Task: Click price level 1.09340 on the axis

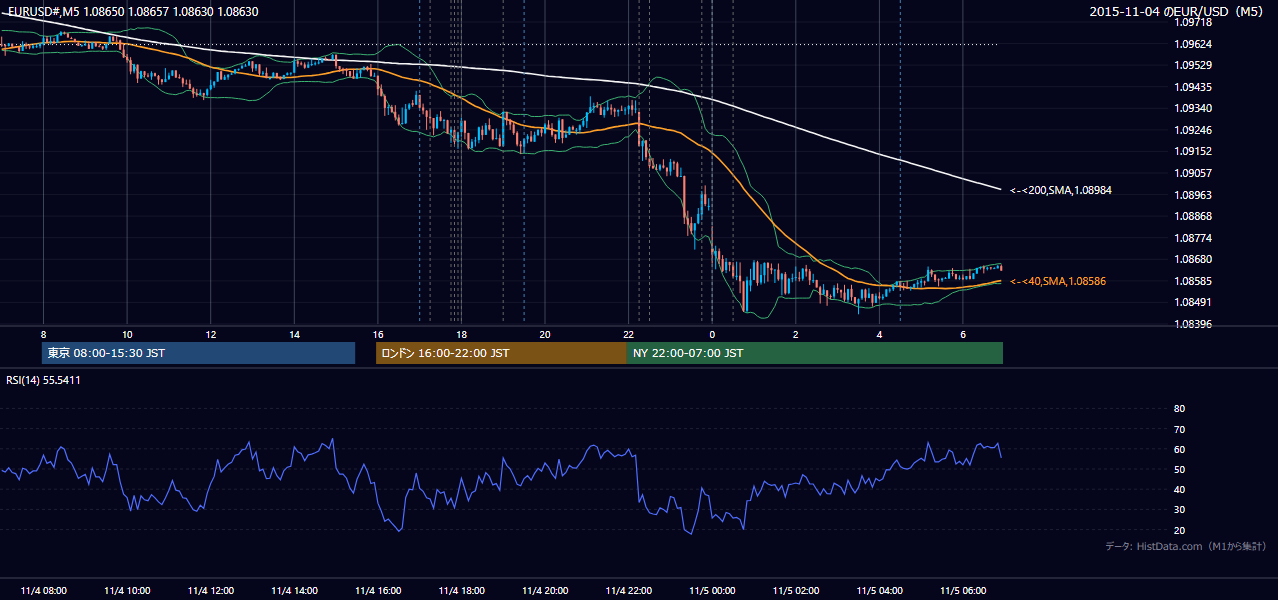Action: point(1192,108)
